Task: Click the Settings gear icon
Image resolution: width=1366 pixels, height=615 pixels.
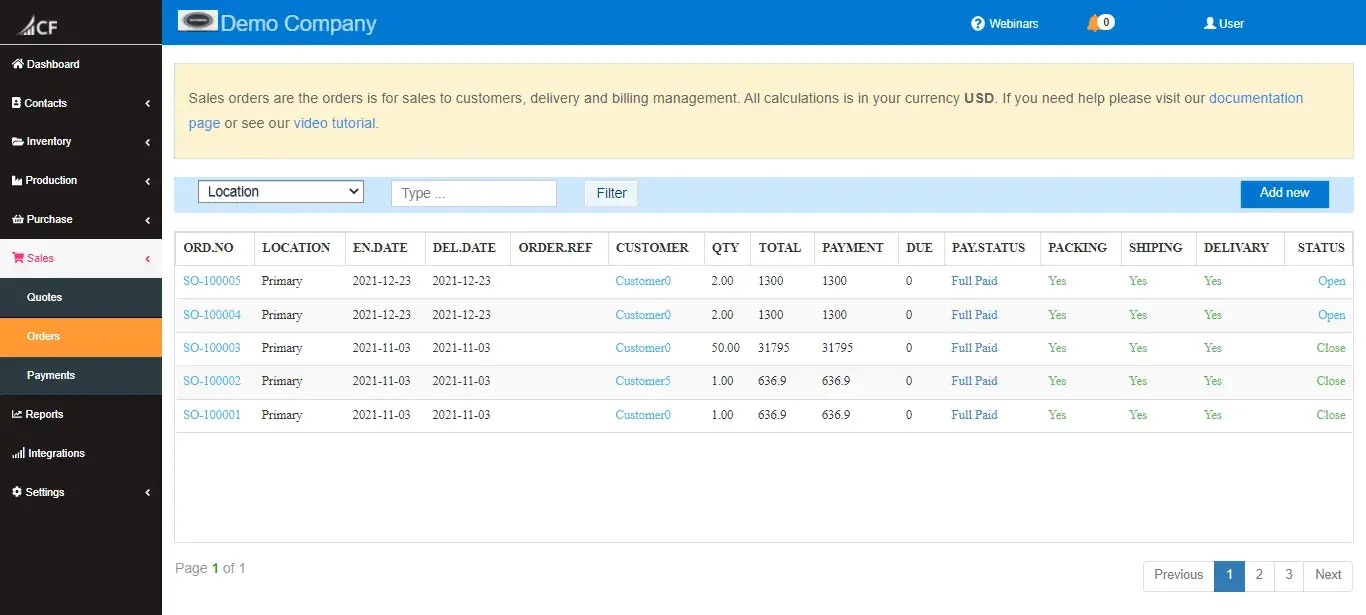Action: tap(17, 492)
